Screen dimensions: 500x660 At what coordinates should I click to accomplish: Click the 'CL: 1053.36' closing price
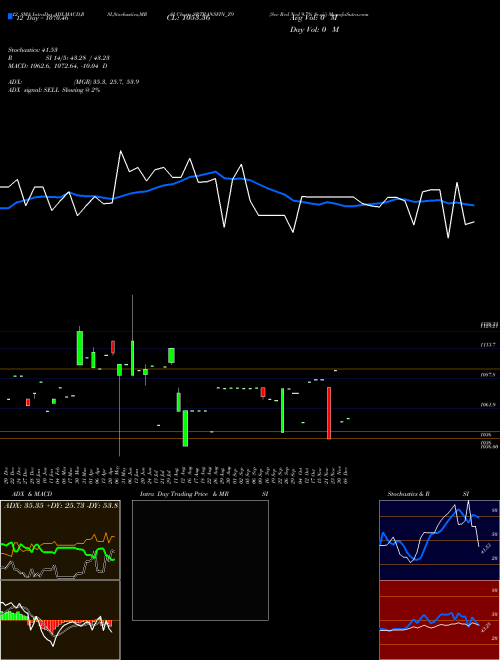coord(188,19)
